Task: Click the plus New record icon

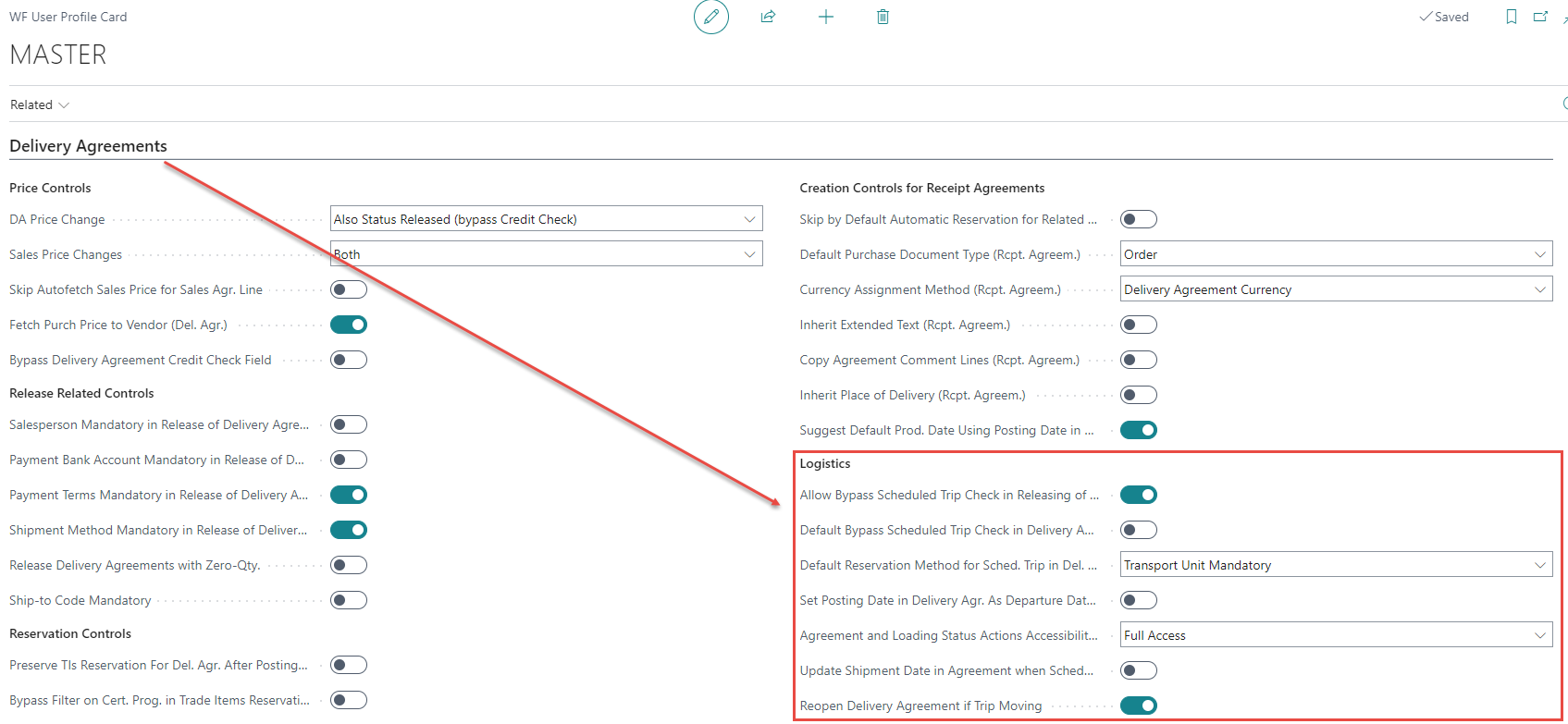Action: tap(826, 17)
